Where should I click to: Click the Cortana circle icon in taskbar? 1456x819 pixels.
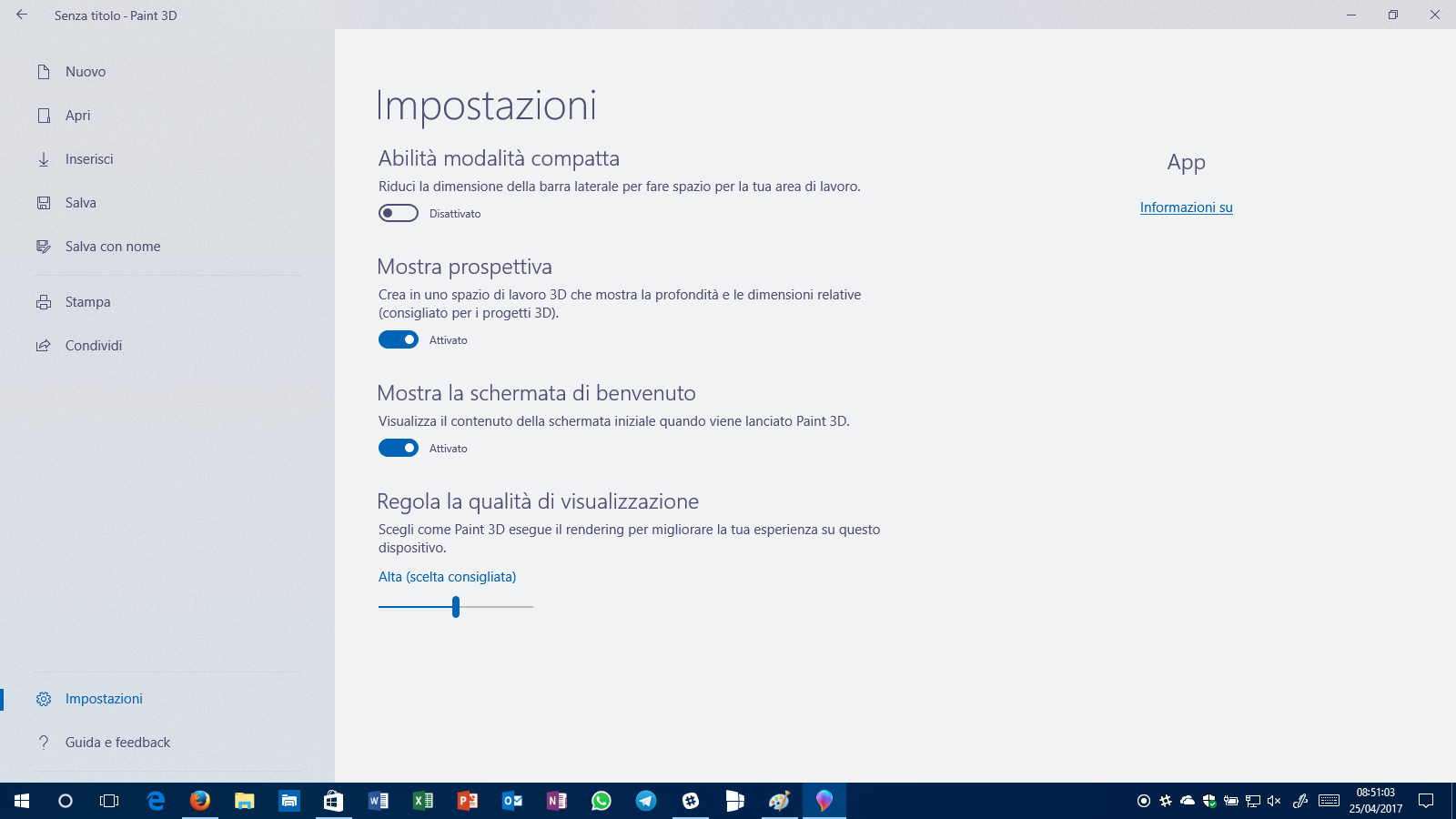tap(66, 801)
